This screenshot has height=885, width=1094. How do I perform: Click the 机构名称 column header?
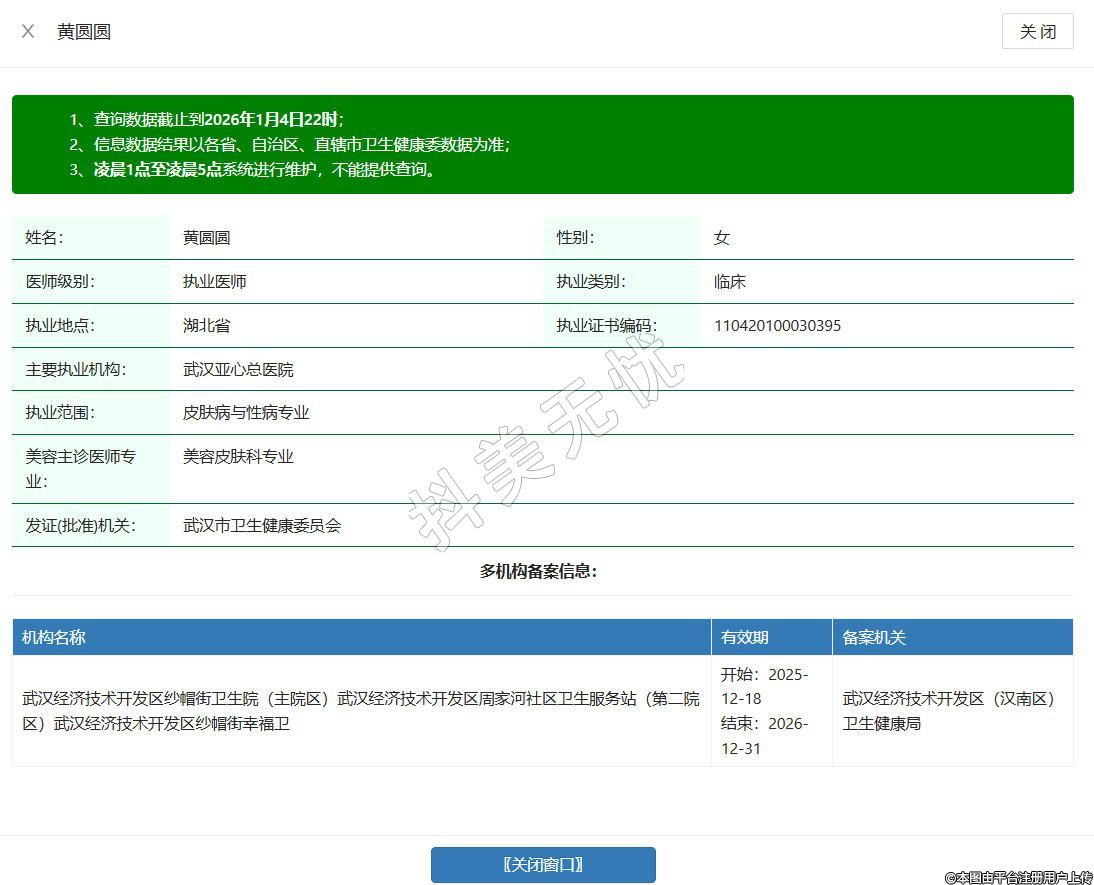[x=54, y=638]
